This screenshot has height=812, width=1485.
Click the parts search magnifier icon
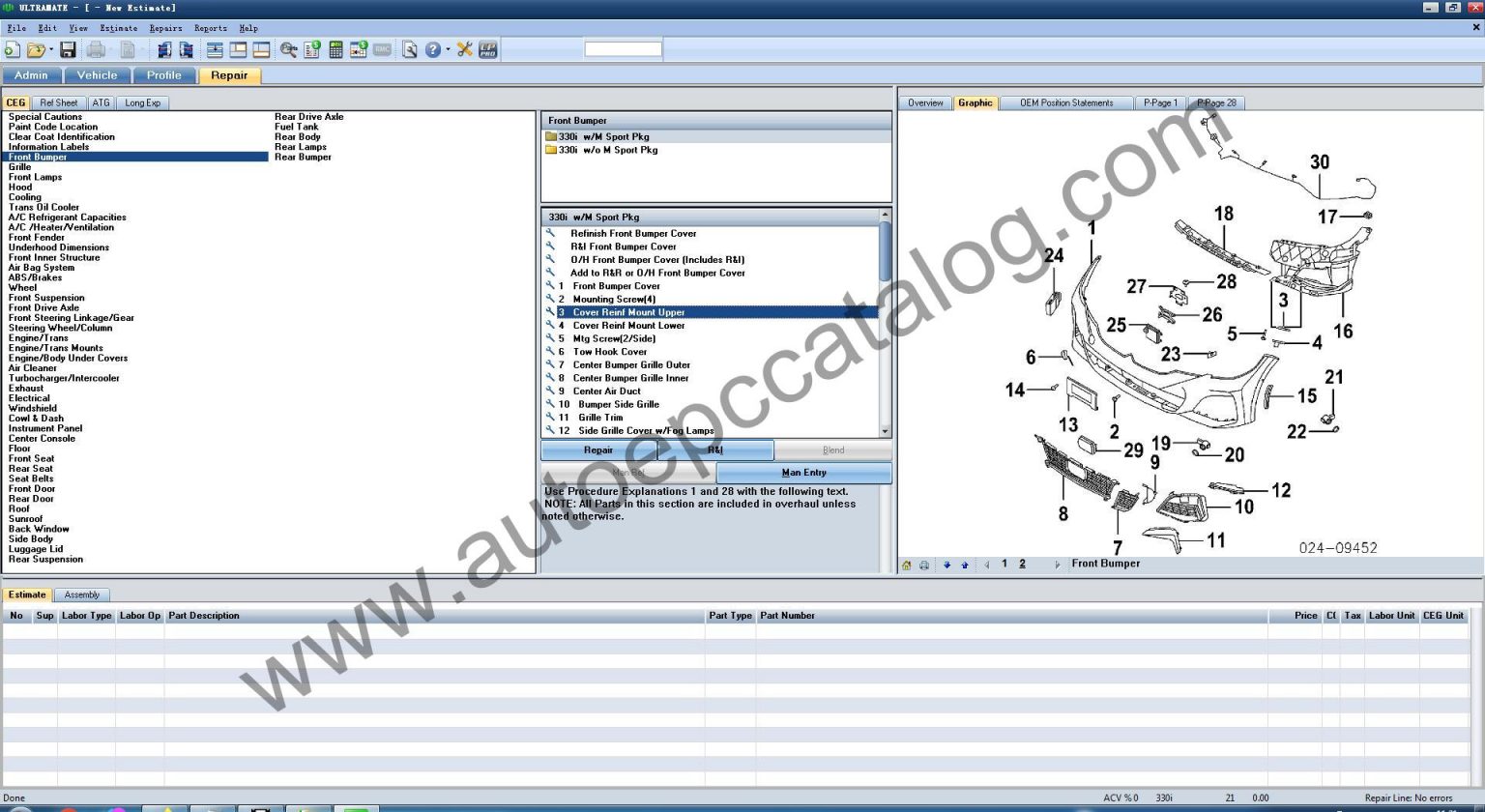point(288,49)
